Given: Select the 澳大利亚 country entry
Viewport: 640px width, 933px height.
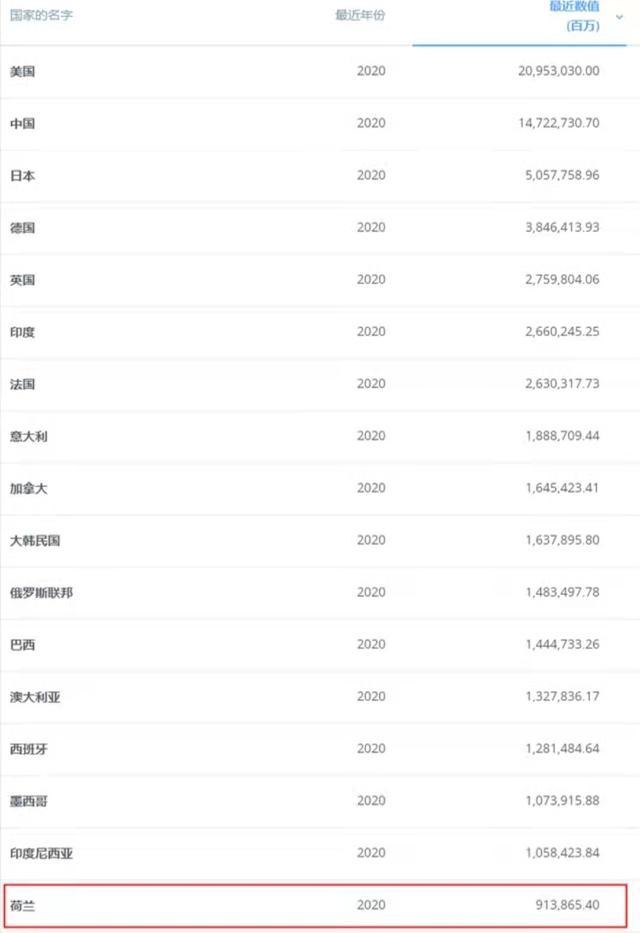Looking at the screenshot, I should [x=35, y=696].
